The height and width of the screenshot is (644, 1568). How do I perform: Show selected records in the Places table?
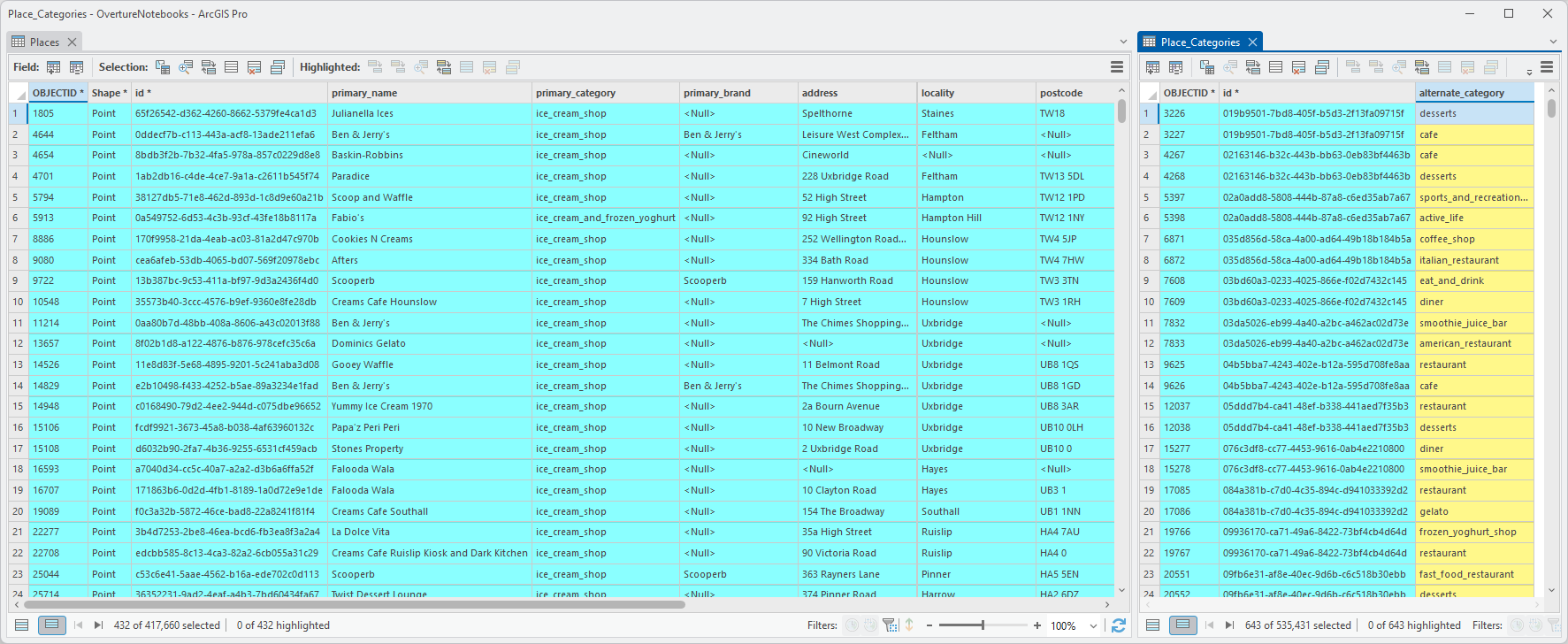pyautogui.click(x=52, y=625)
